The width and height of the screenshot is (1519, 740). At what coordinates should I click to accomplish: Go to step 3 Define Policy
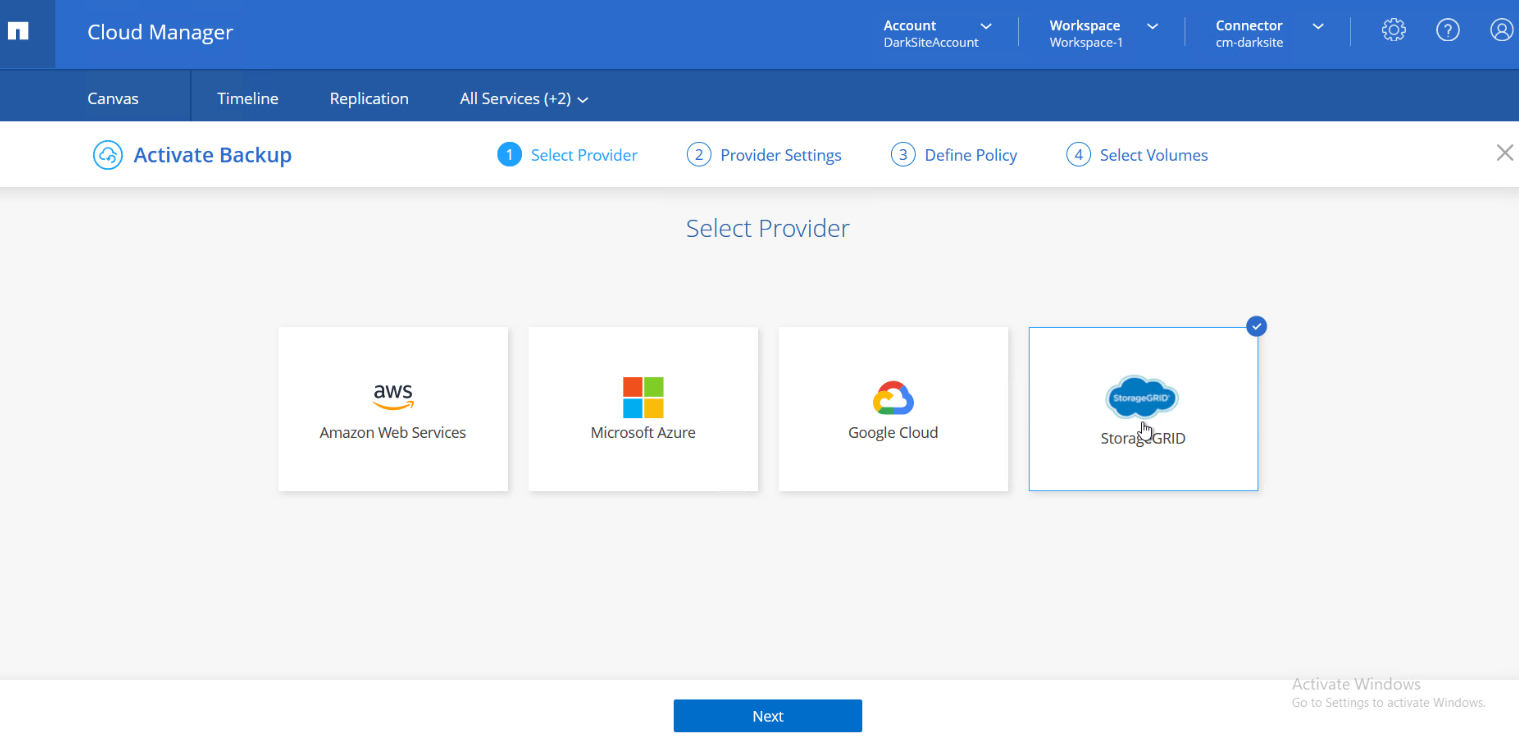click(x=953, y=154)
